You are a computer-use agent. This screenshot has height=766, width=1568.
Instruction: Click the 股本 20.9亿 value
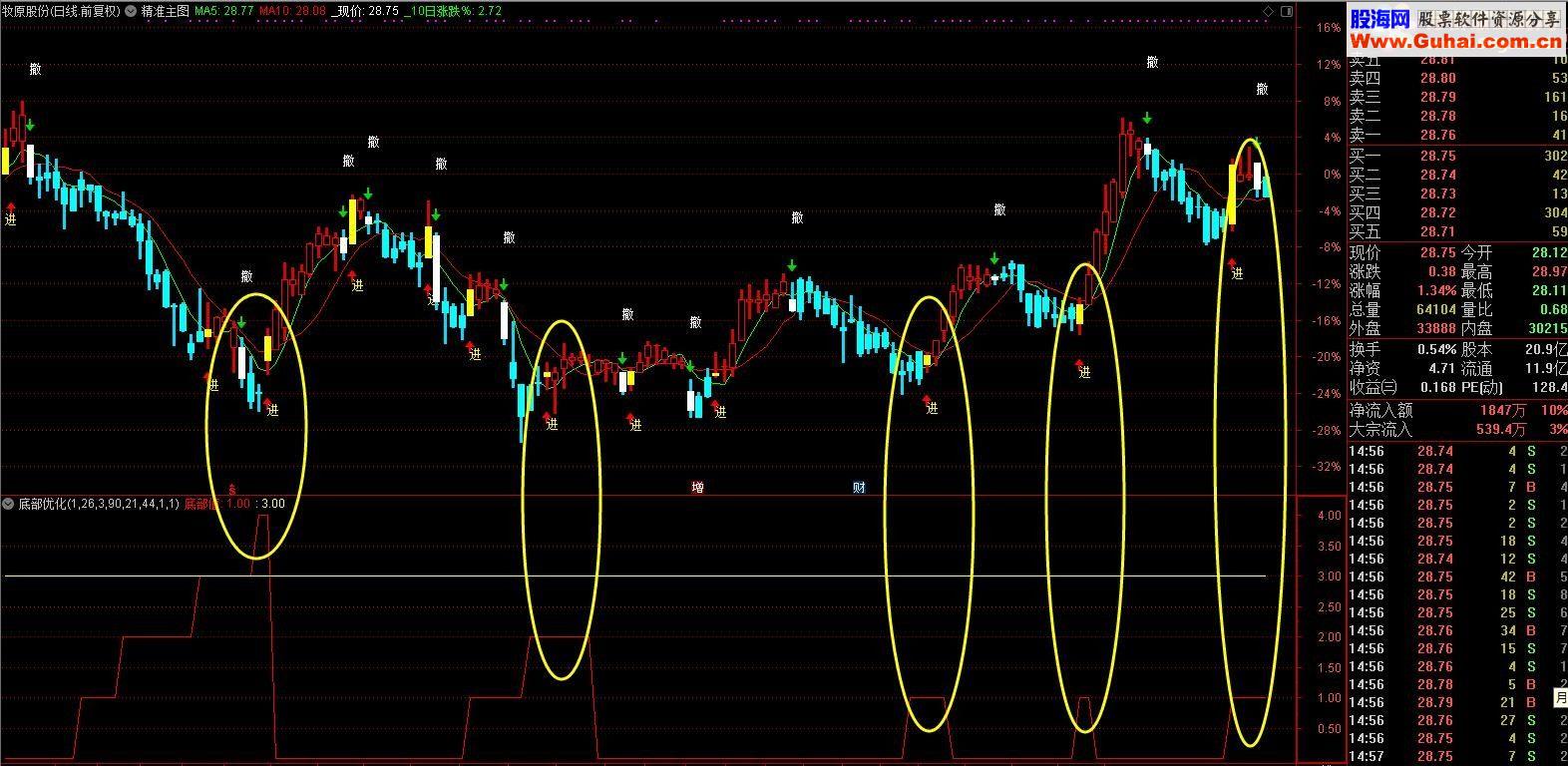click(1548, 349)
